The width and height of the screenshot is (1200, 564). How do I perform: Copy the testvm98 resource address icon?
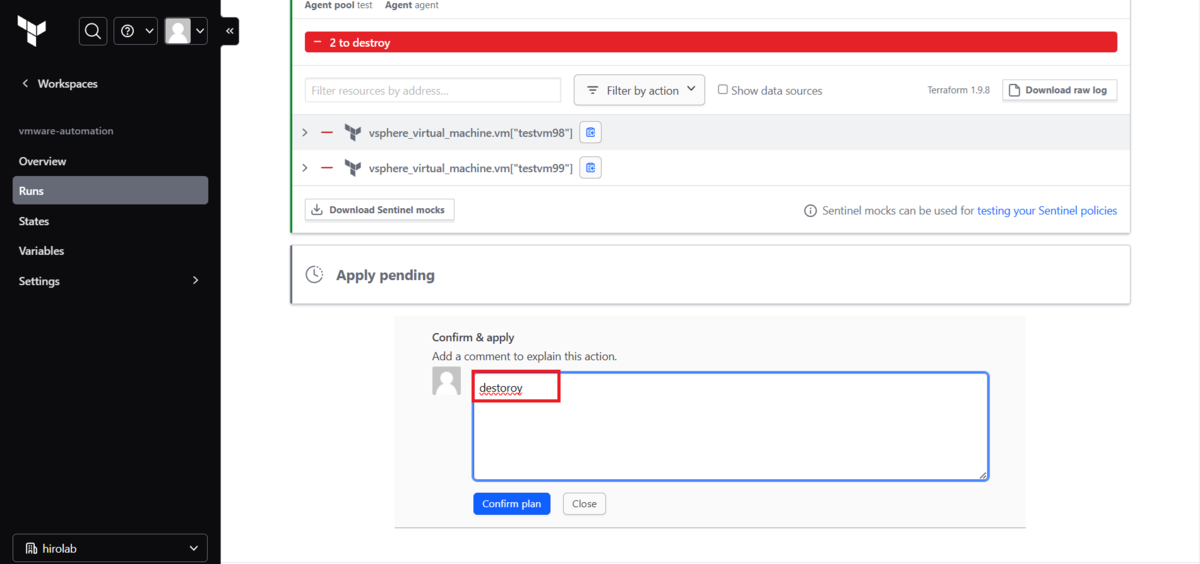tap(591, 132)
